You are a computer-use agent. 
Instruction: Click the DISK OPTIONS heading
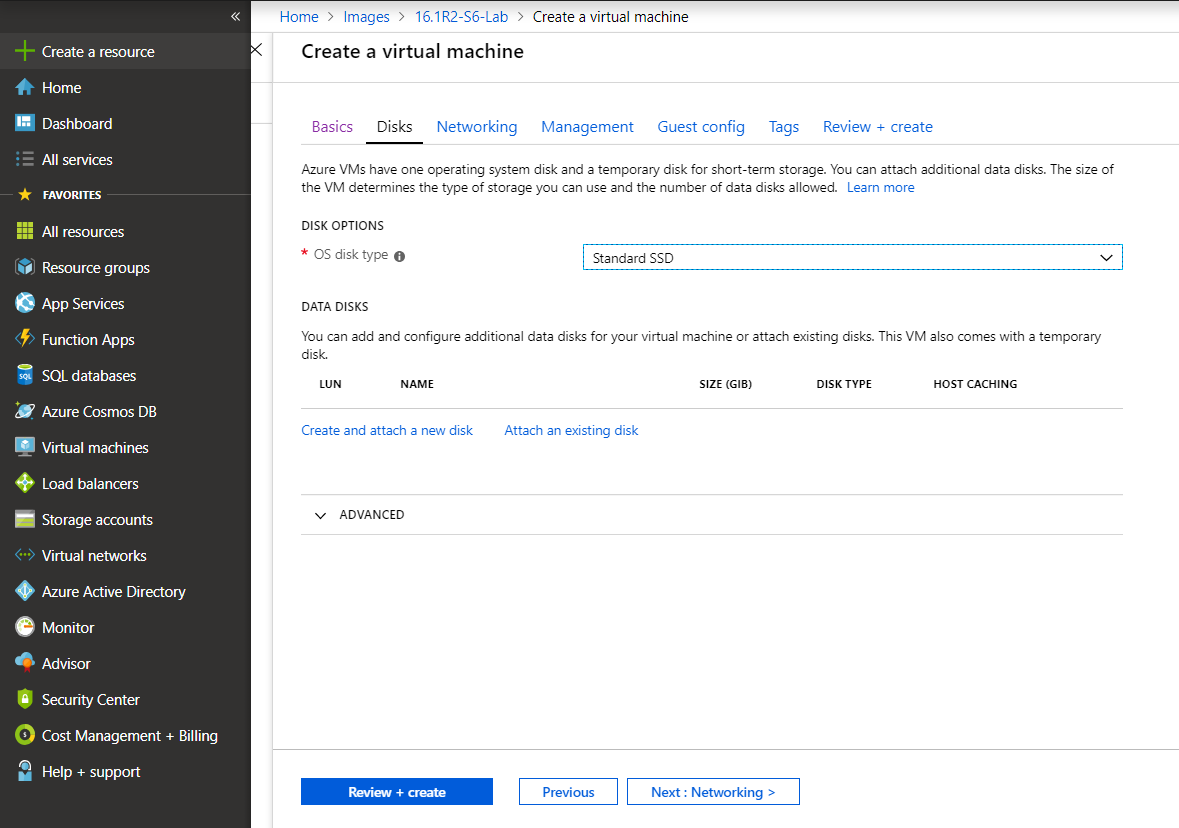click(342, 226)
